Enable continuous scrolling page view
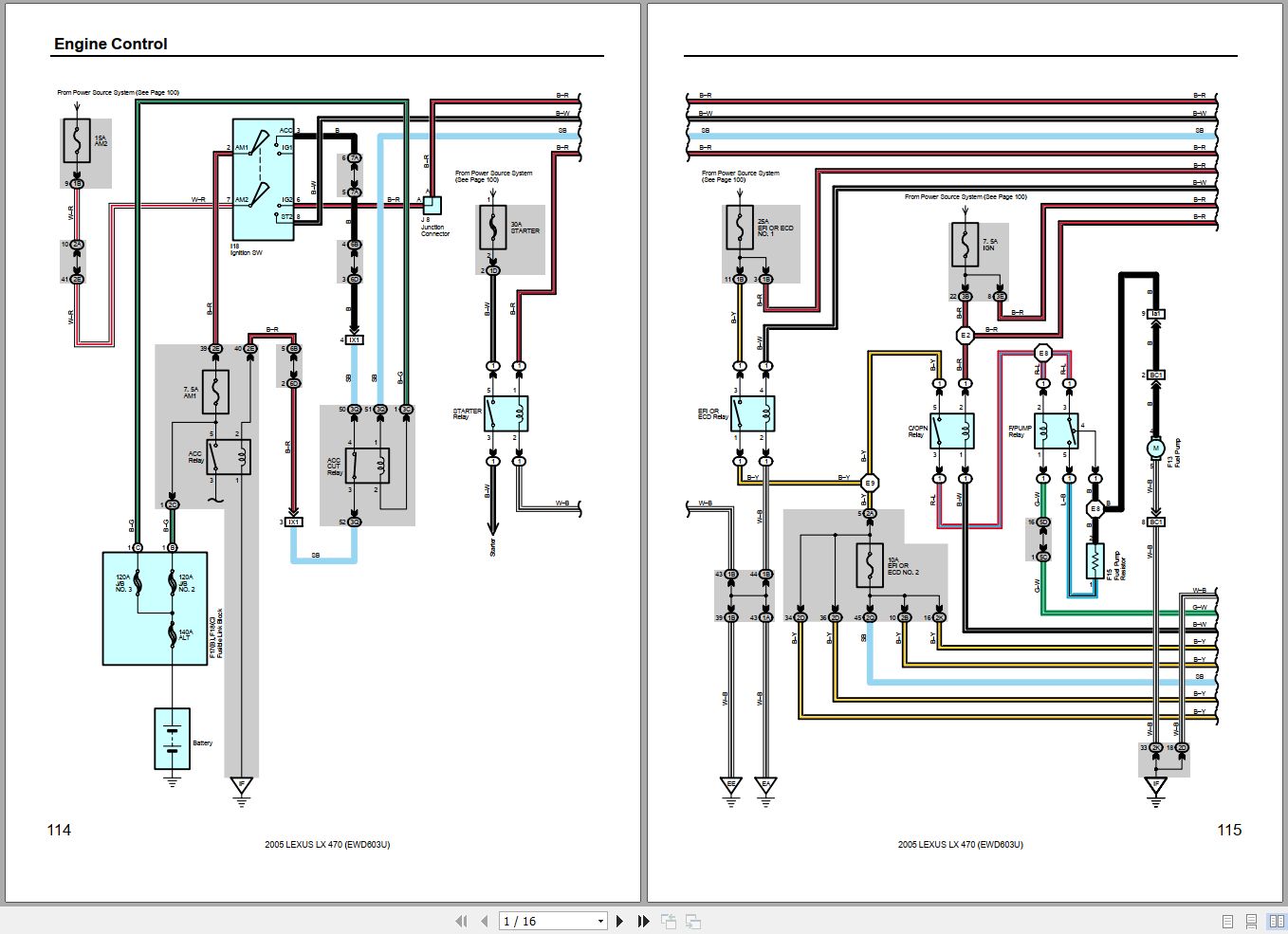 click(1252, 922)
